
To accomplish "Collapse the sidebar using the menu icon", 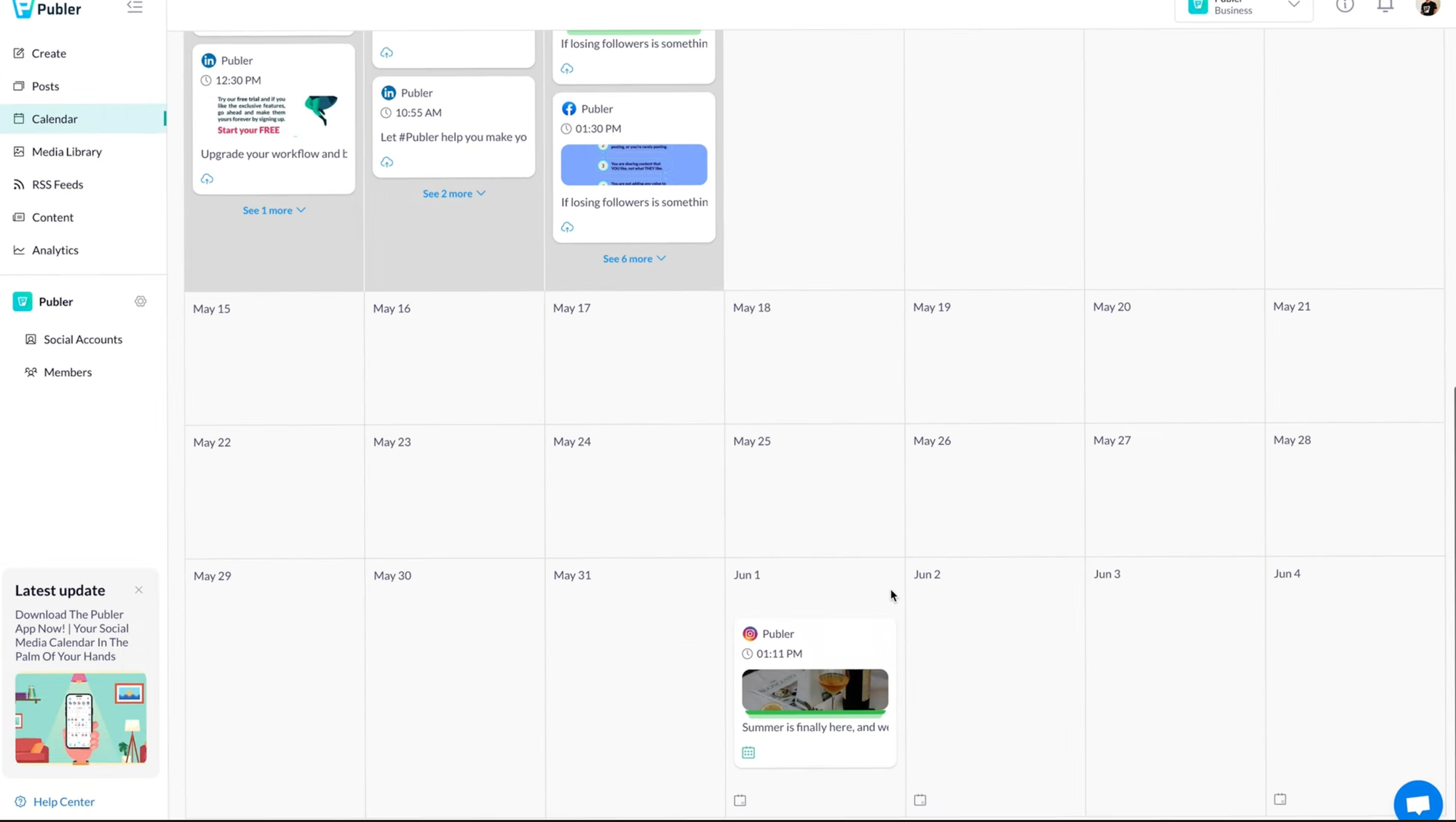I will [135, 7].
